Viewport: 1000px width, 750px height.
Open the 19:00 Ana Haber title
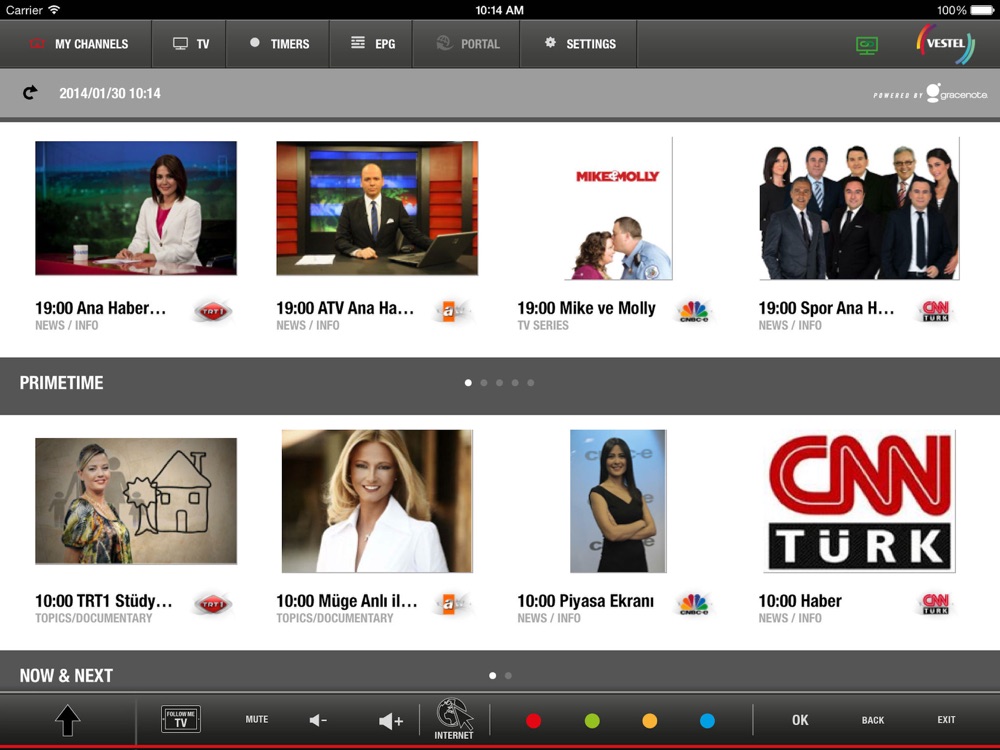click(x=100, y=308)
